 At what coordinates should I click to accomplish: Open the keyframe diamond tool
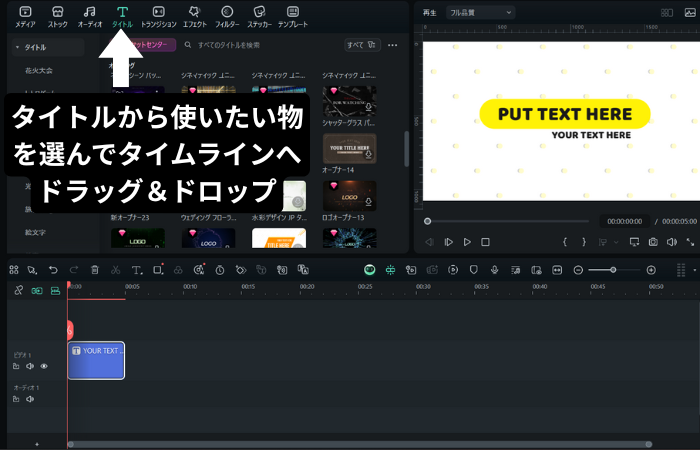[x=241, y=270]
